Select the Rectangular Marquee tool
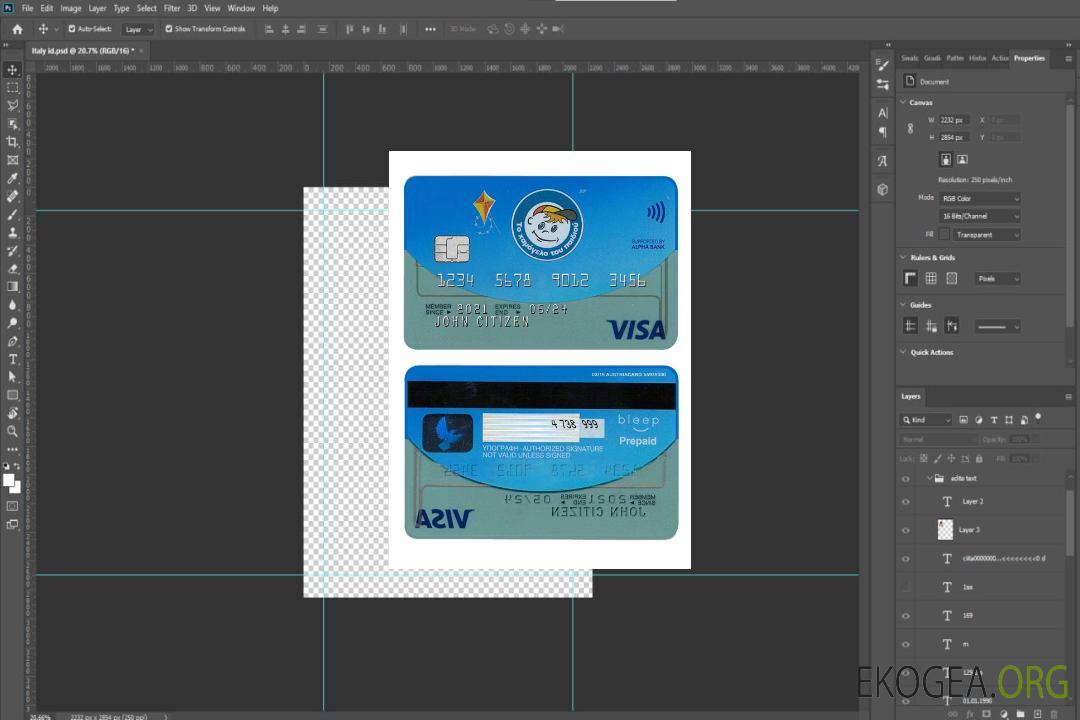Viewport: 1080px width, 720px height. [12, 88]
